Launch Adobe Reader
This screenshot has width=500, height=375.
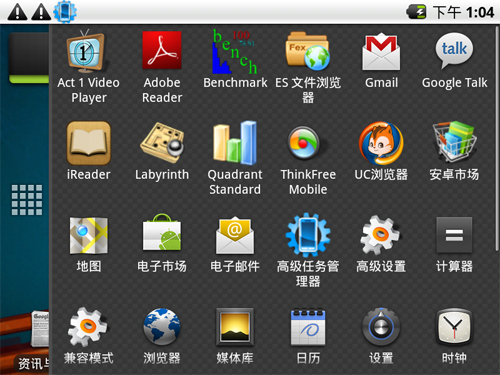tap(162, 67)
